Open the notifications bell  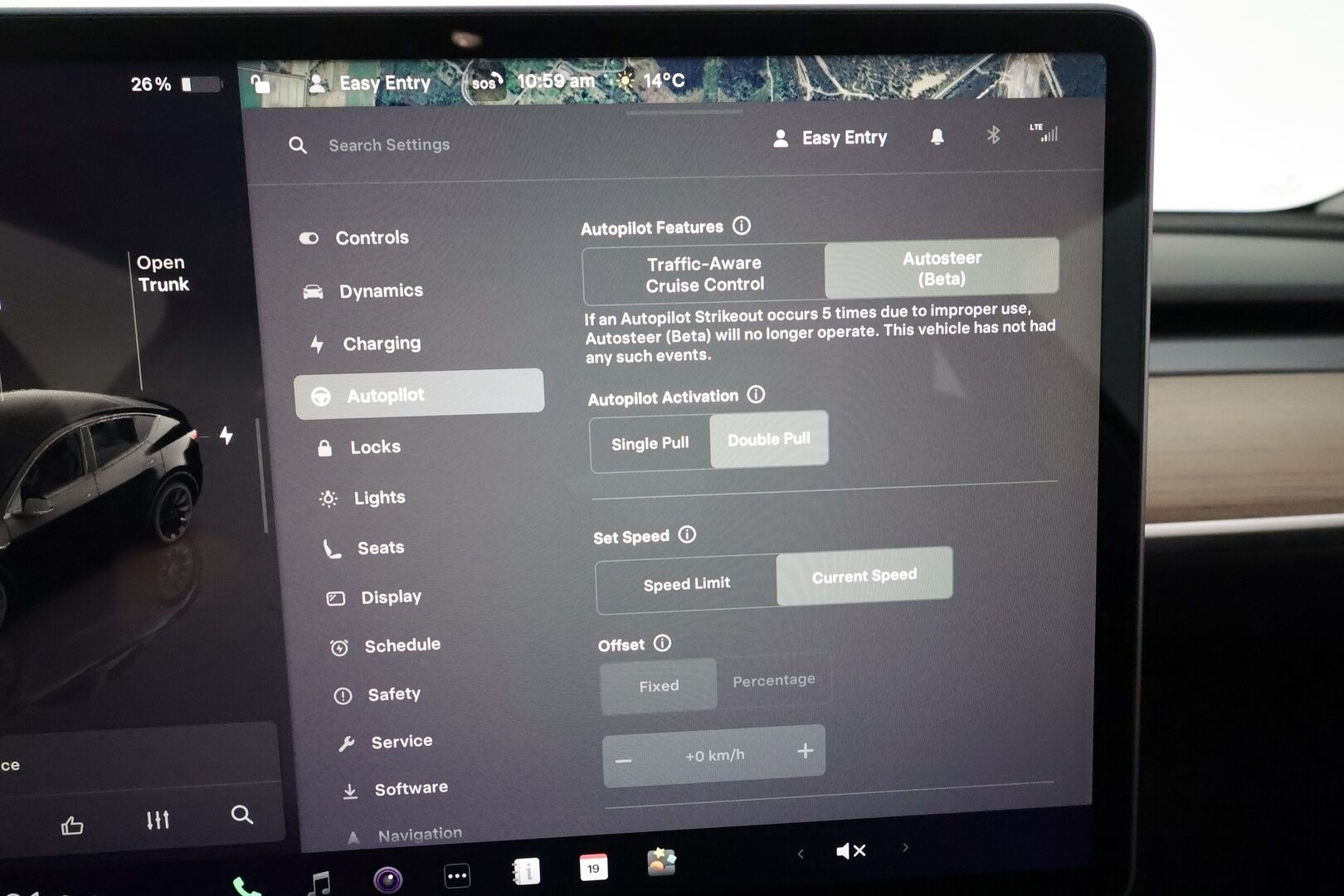pos(937,137)
